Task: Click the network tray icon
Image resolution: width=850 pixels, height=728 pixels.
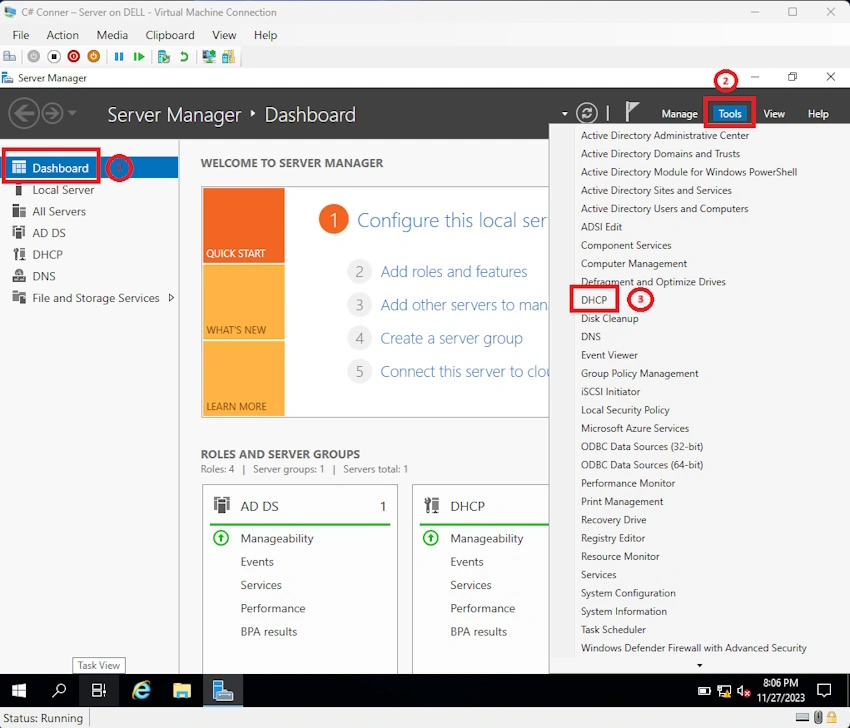Action: pyautogui.click(x=724, y=691)
